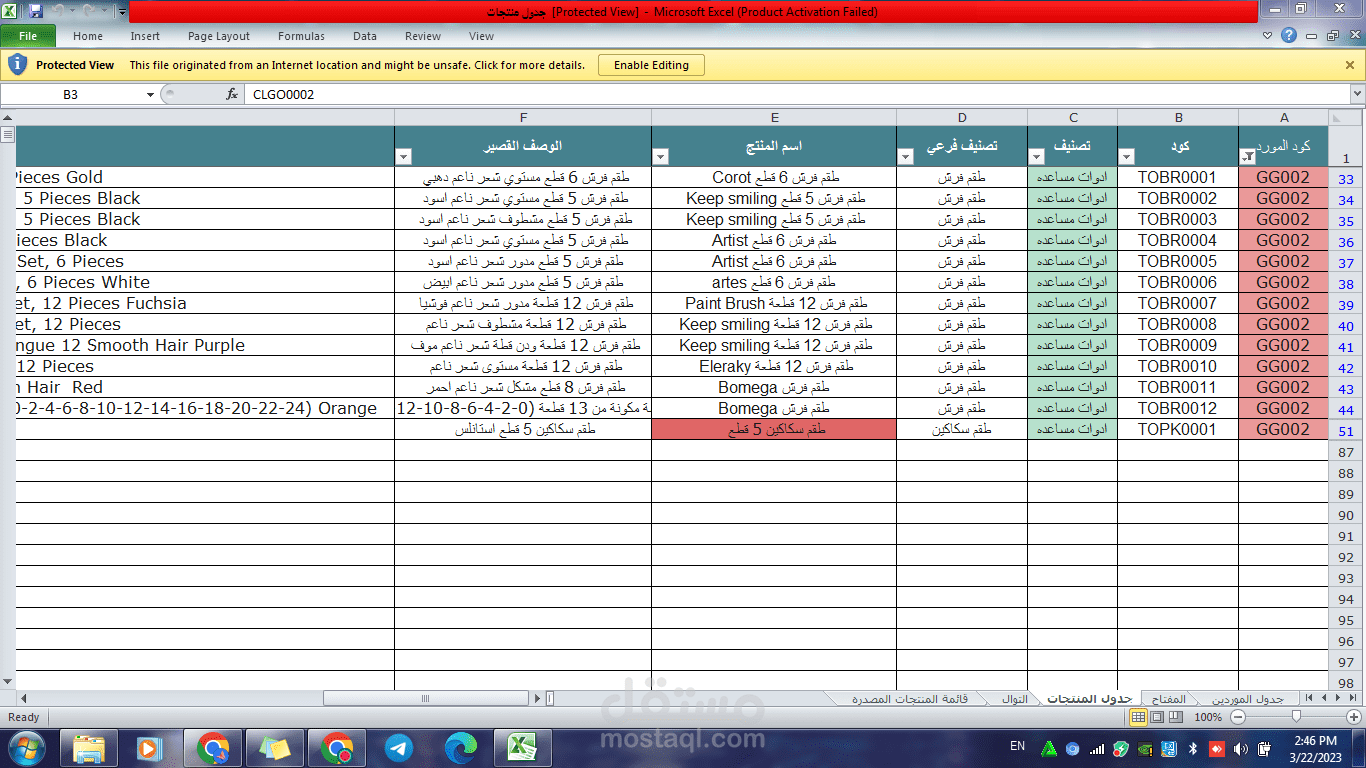Open Microsoft Edge from the taskbar
This screenshot has width=1366, height=768.
pyautogui.click(x=460, y=748)
